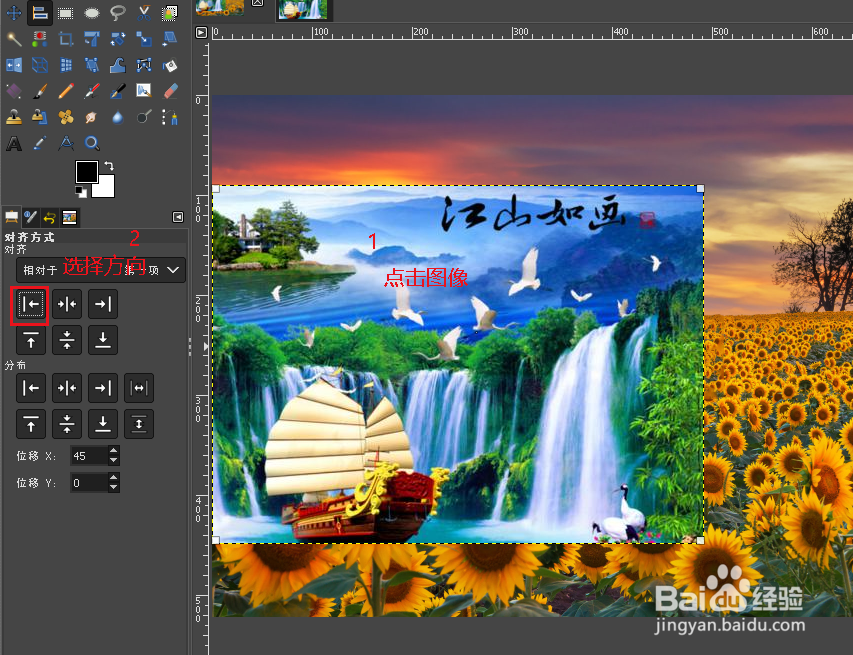
Task: Increase 位移 X value with stepper arrow
Action: pos(112,451)
